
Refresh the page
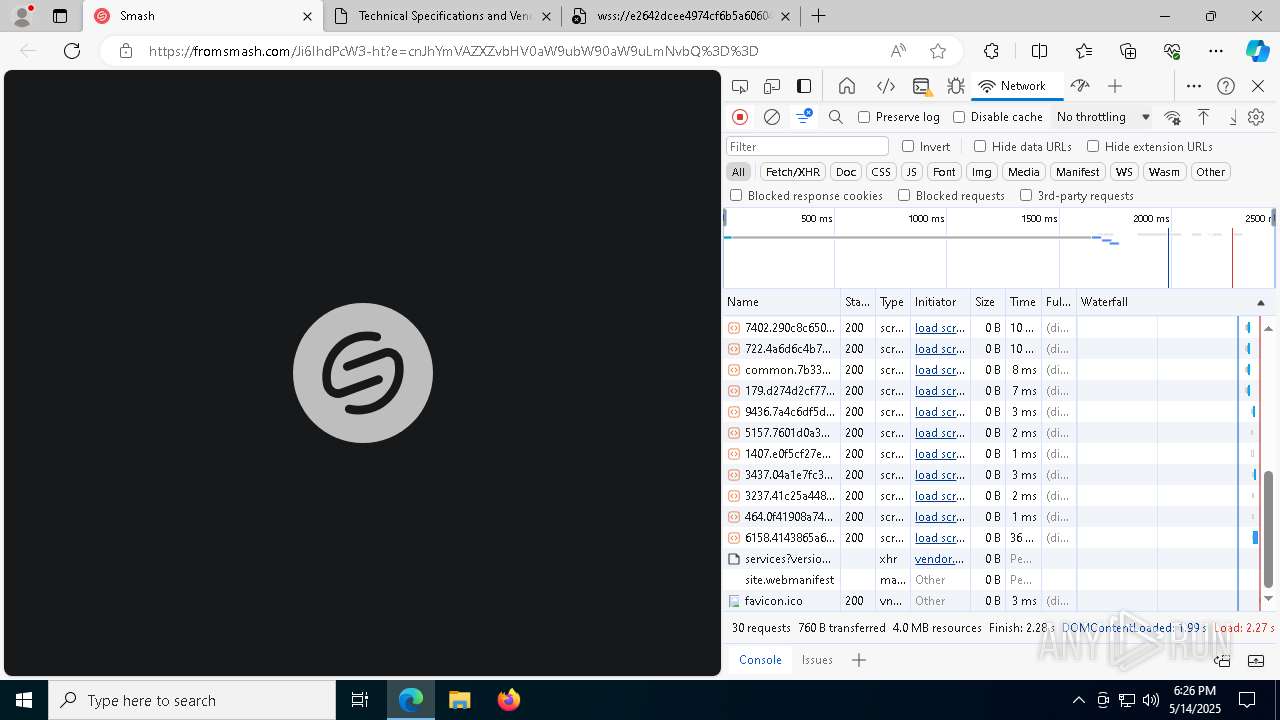(x=72, y=51)
